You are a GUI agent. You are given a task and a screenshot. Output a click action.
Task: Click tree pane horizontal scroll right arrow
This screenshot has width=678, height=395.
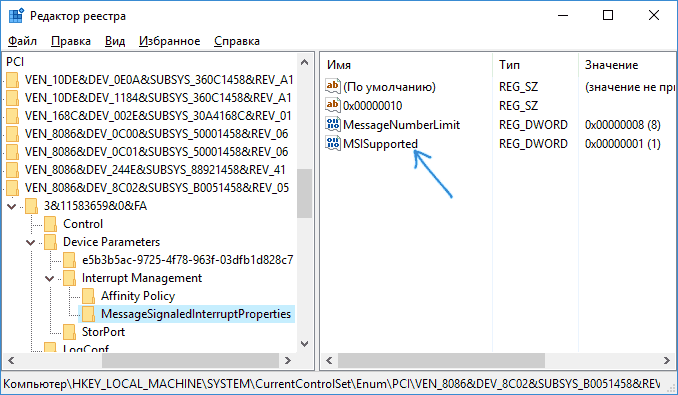(x=288, y=360)
